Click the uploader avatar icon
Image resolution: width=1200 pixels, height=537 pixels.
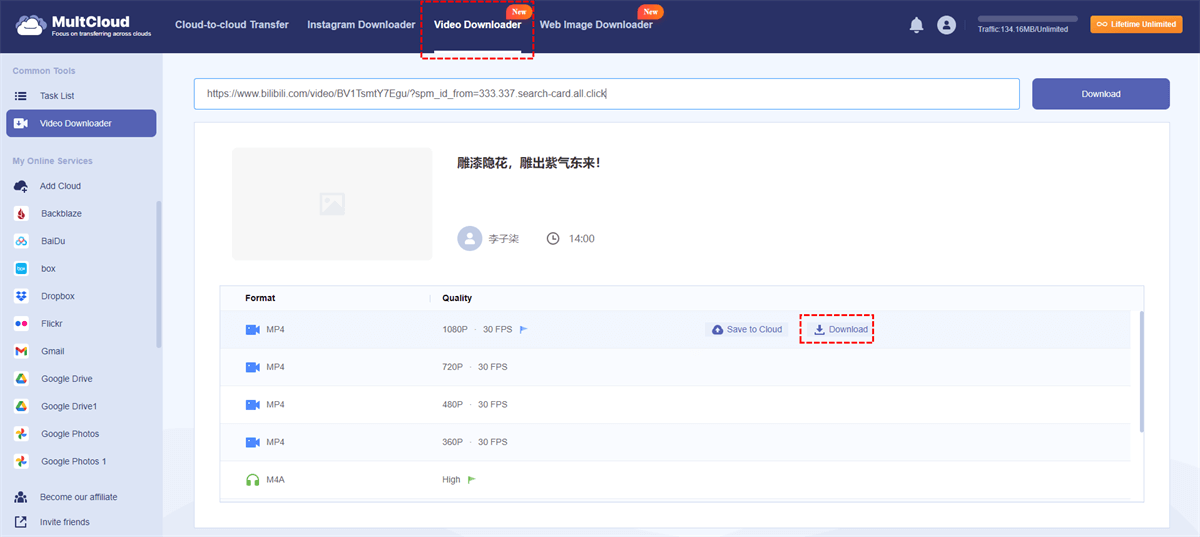click(469, 238)
